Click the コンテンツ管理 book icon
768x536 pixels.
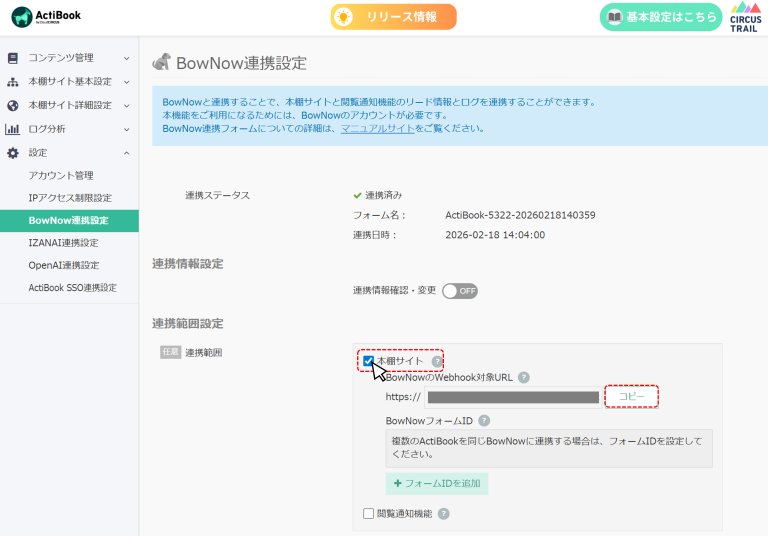click(x=13, y=58)
